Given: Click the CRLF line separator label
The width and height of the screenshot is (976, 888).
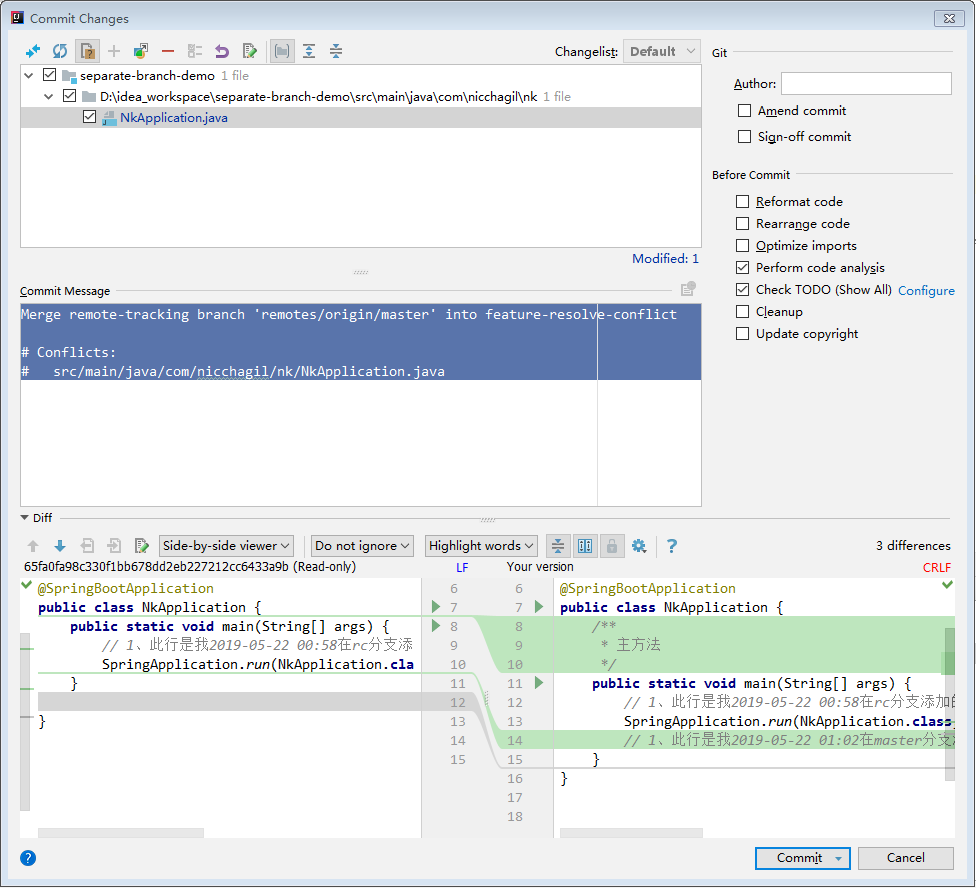Looking at the screenshot, I should coord(937,568).
